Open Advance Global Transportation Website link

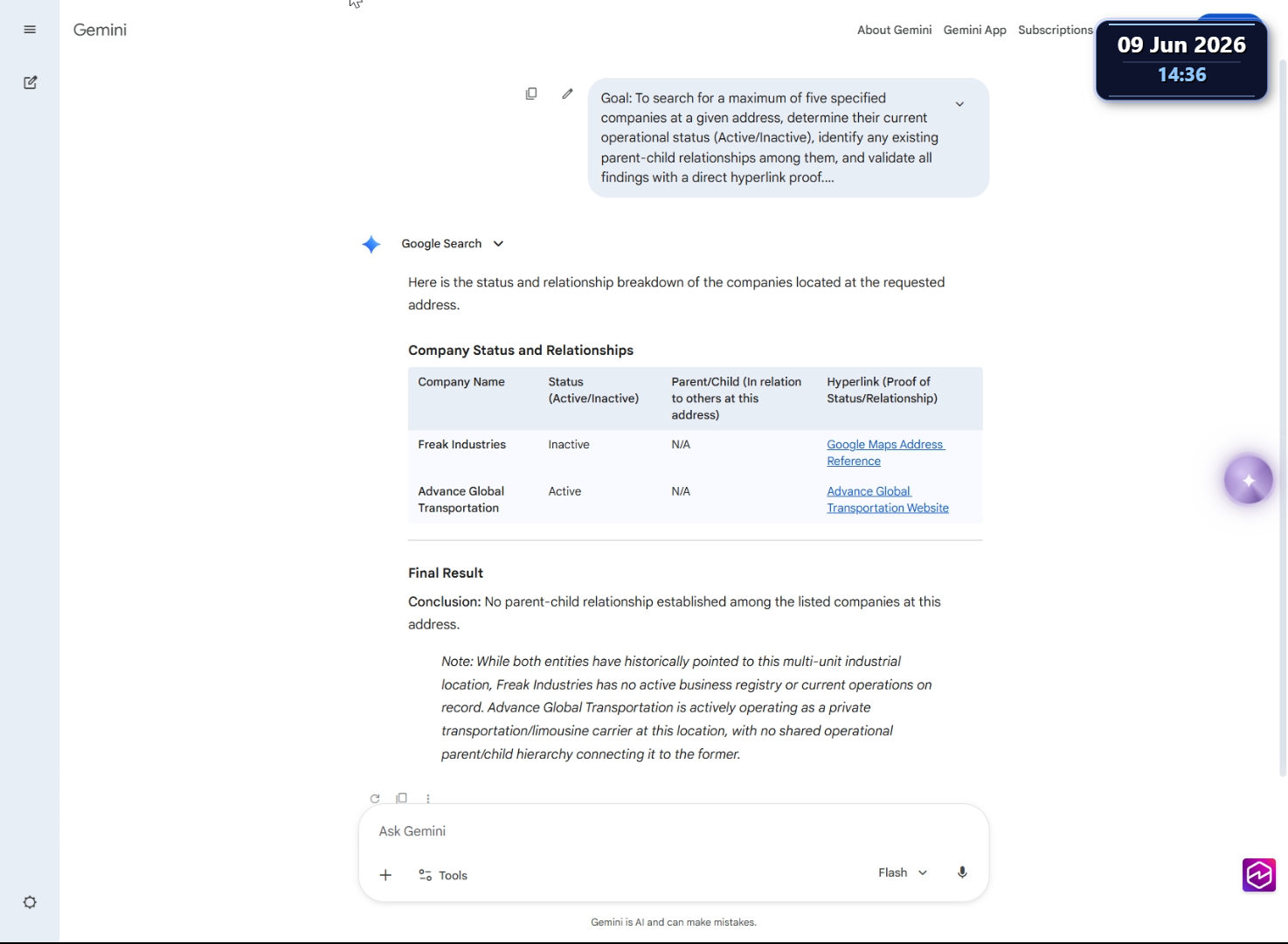click(888, 499)
